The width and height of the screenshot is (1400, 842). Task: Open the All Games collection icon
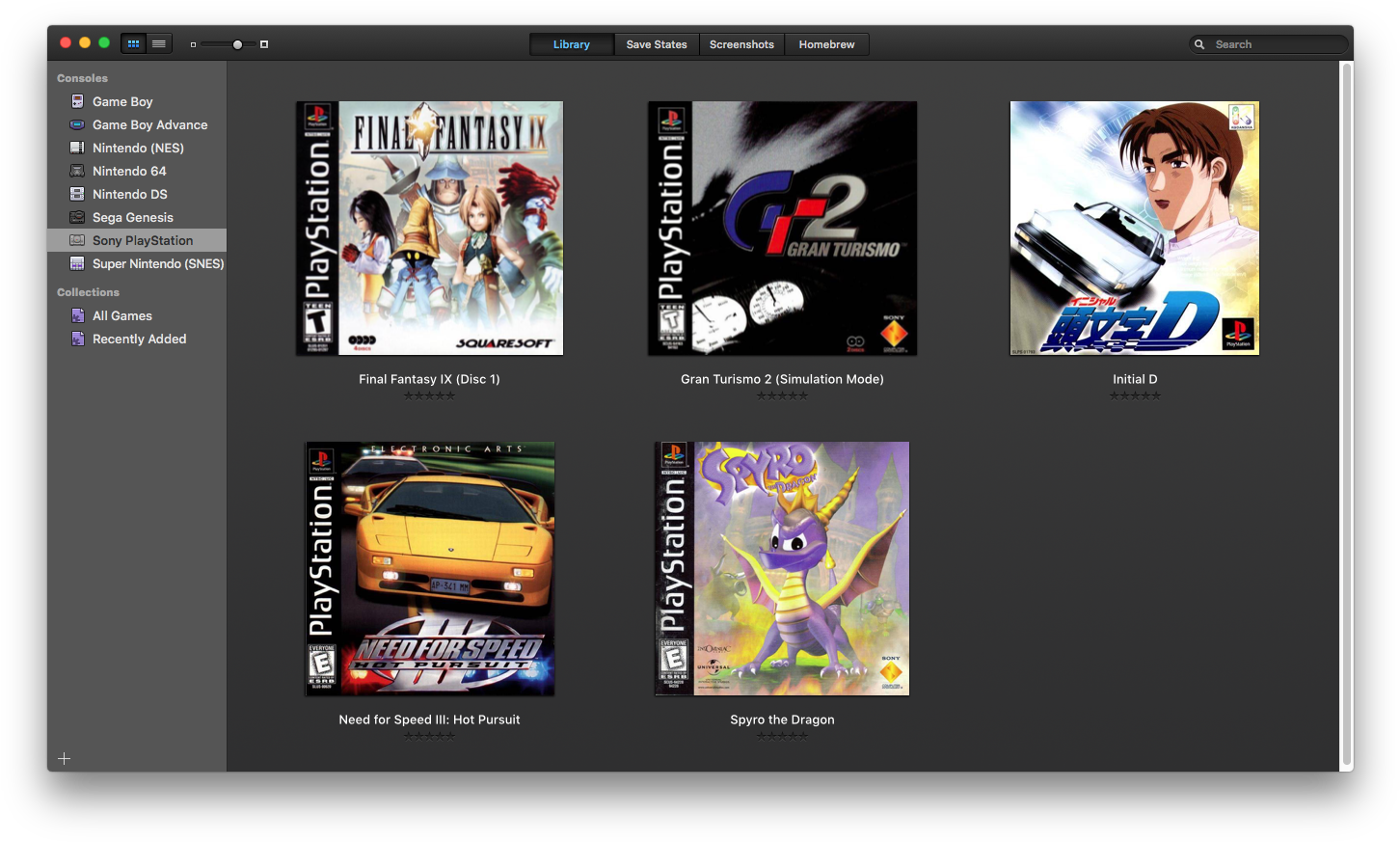pyautogui.click(x=77, y=315)
